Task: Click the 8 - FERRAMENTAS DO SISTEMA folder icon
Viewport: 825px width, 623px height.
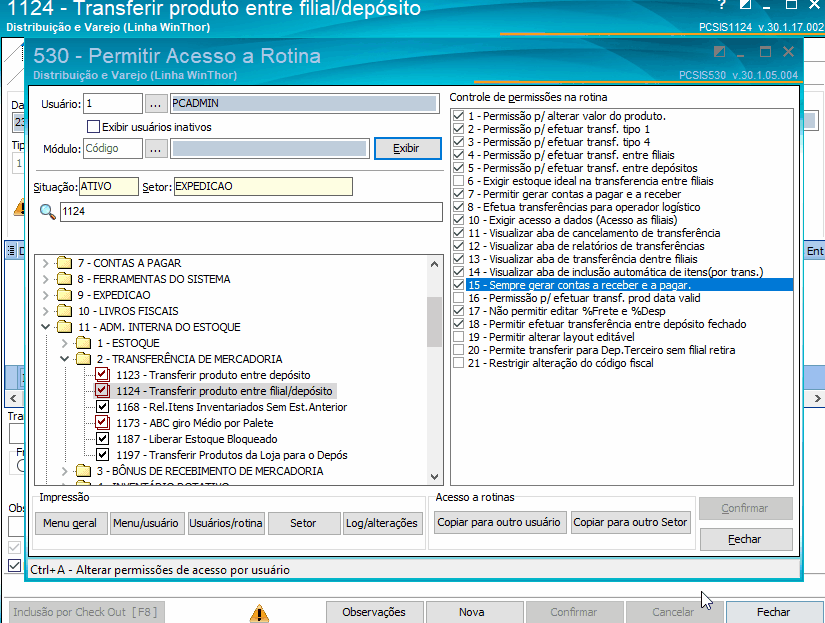Action: click(x=64, y=279)
